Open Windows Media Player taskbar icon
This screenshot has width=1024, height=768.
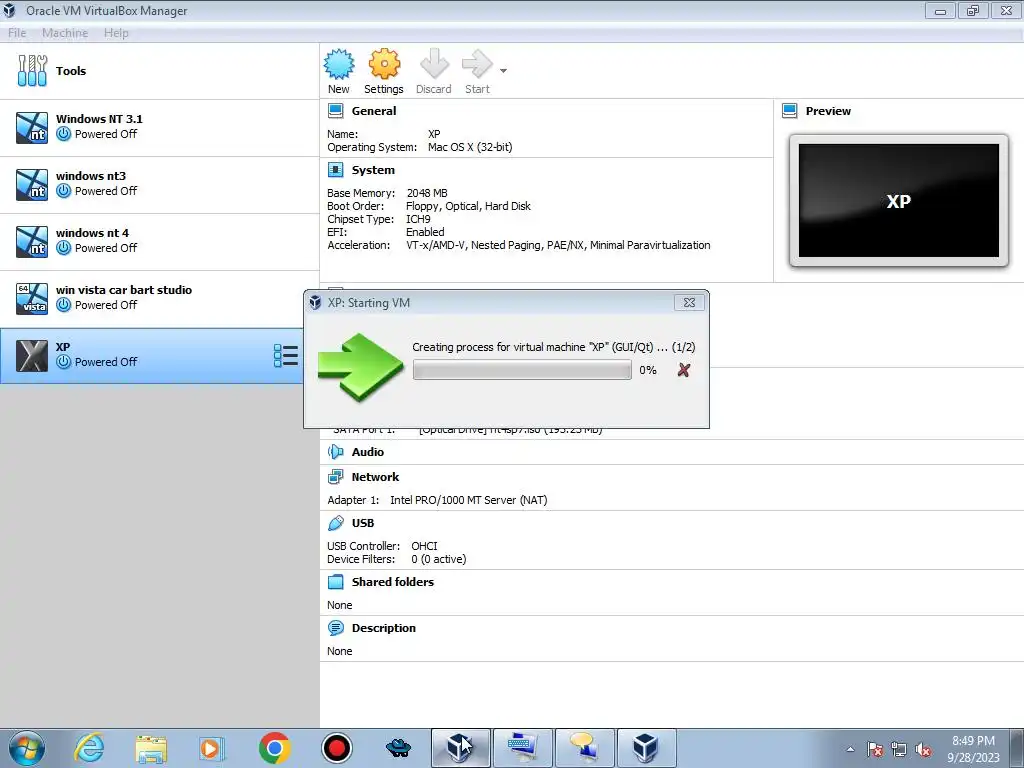tap(212, 748)
